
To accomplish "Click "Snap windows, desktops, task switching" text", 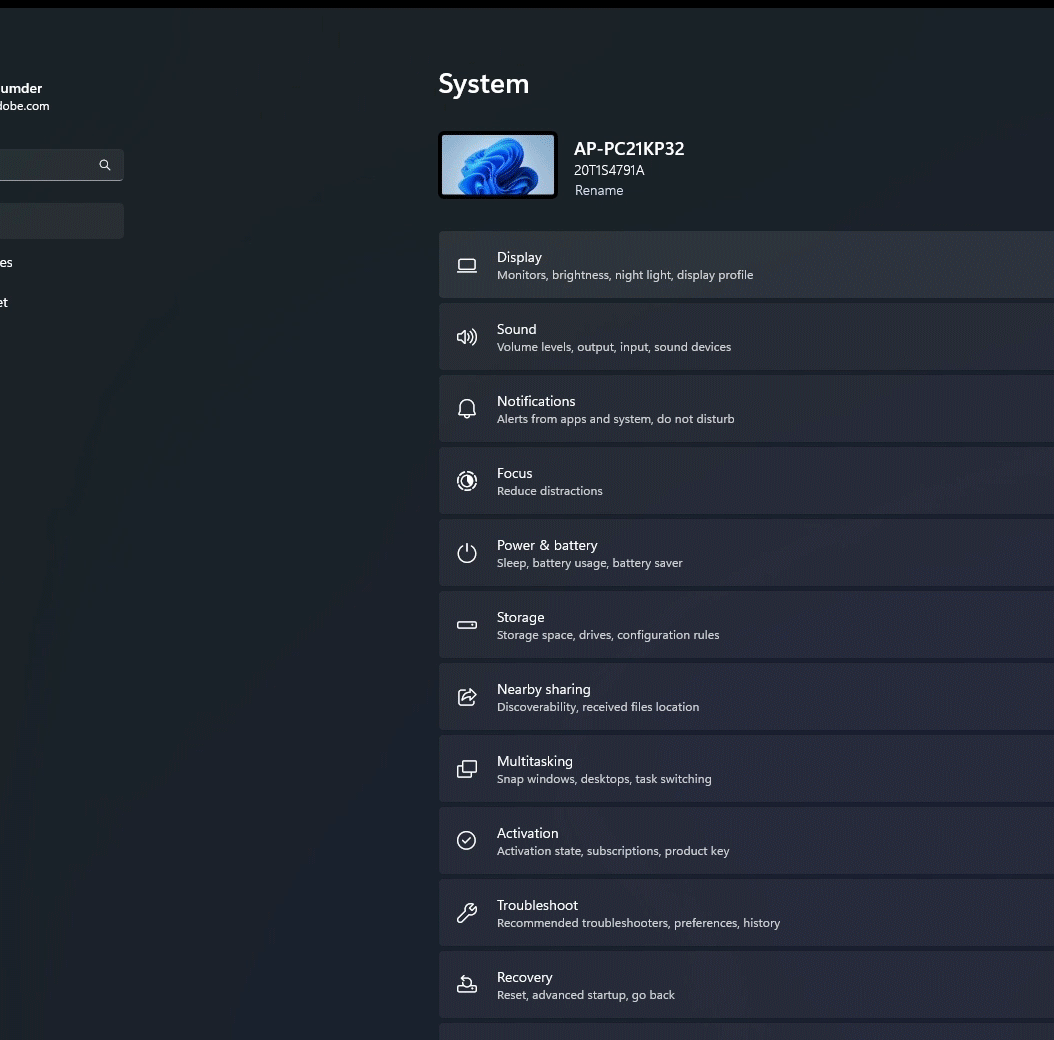I will click(604, 778).
